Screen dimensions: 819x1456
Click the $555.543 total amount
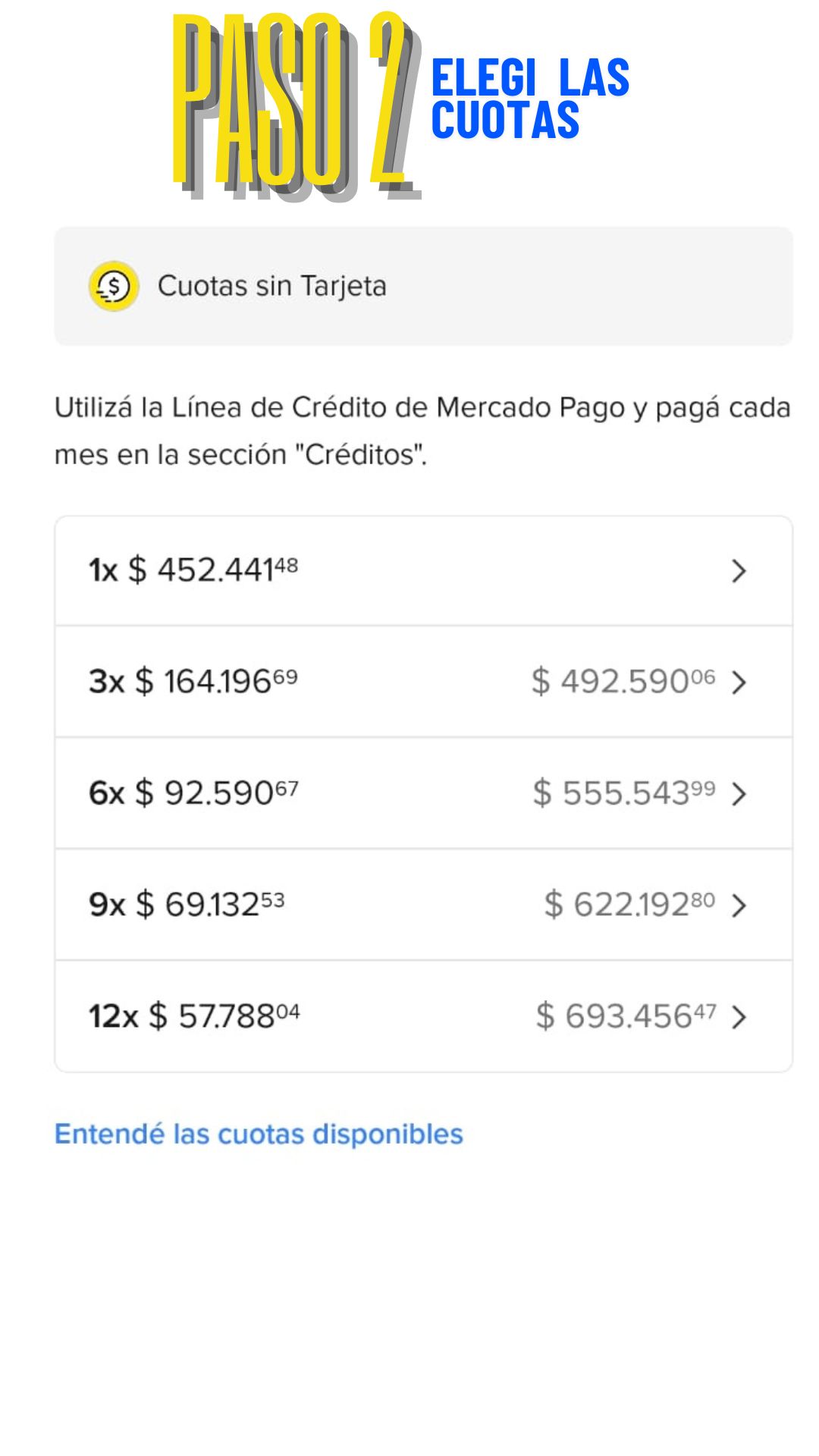point(623,793)
